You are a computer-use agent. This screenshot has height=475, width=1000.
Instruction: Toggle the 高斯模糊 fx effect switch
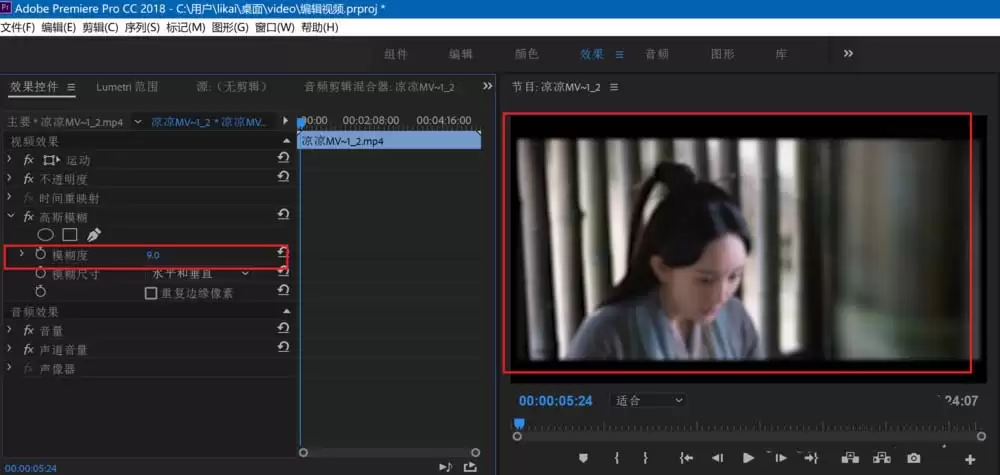pyautogui.click(x=29, y=217)
